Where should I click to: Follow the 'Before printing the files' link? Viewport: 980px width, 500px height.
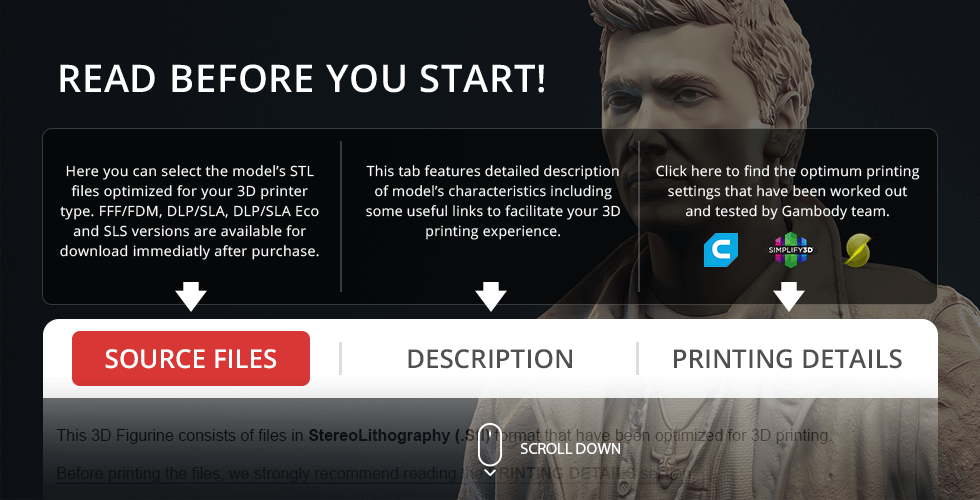(259, 474)
